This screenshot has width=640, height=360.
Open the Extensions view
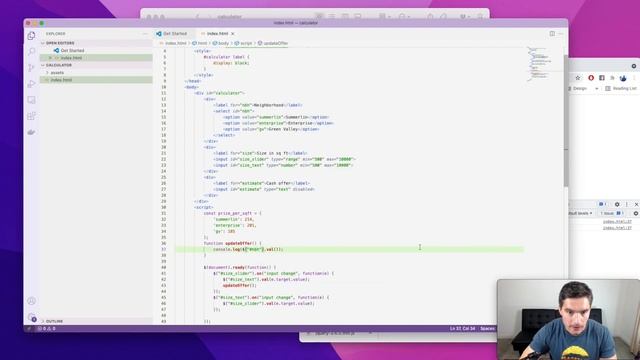coord(31,116)
